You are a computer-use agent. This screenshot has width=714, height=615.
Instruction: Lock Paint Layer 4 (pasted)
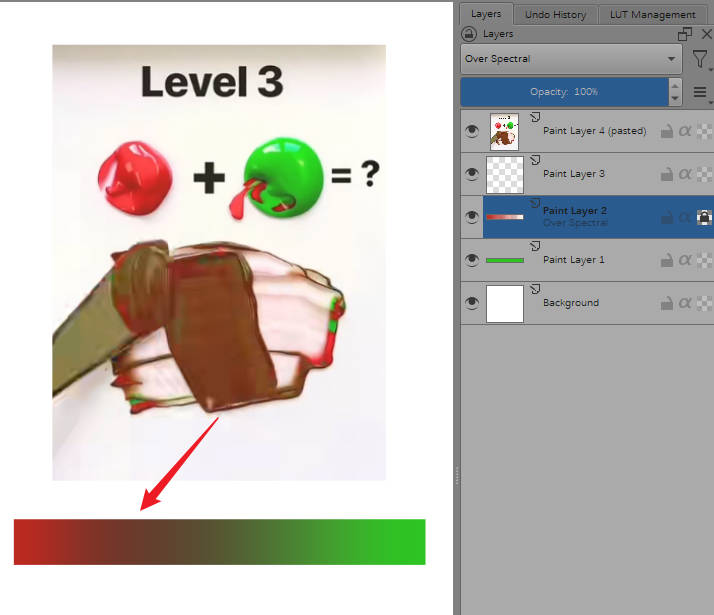667,131
